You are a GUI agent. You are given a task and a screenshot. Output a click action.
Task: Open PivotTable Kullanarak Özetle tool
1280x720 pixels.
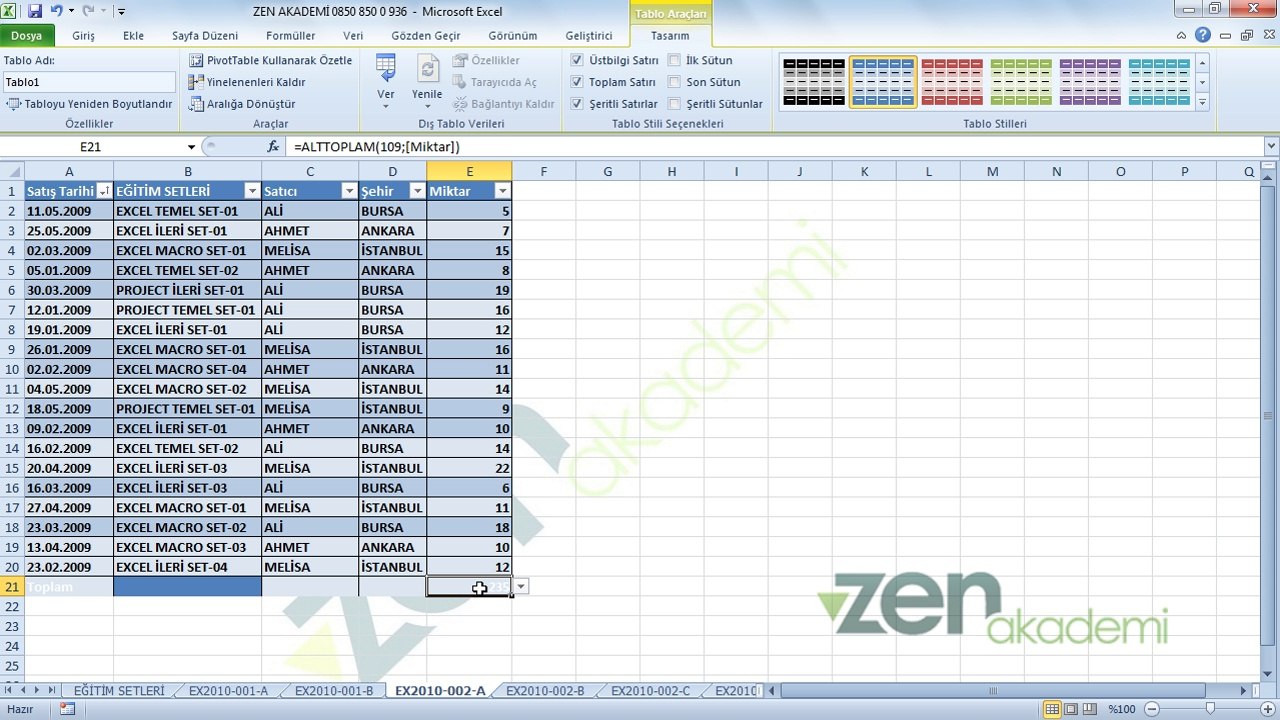(x=270, y=60)
